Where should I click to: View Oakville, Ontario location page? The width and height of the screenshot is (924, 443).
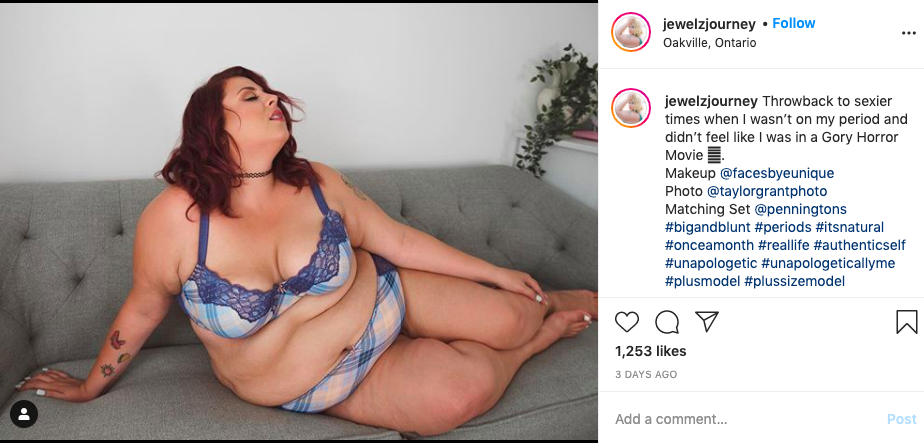[710, 43]
